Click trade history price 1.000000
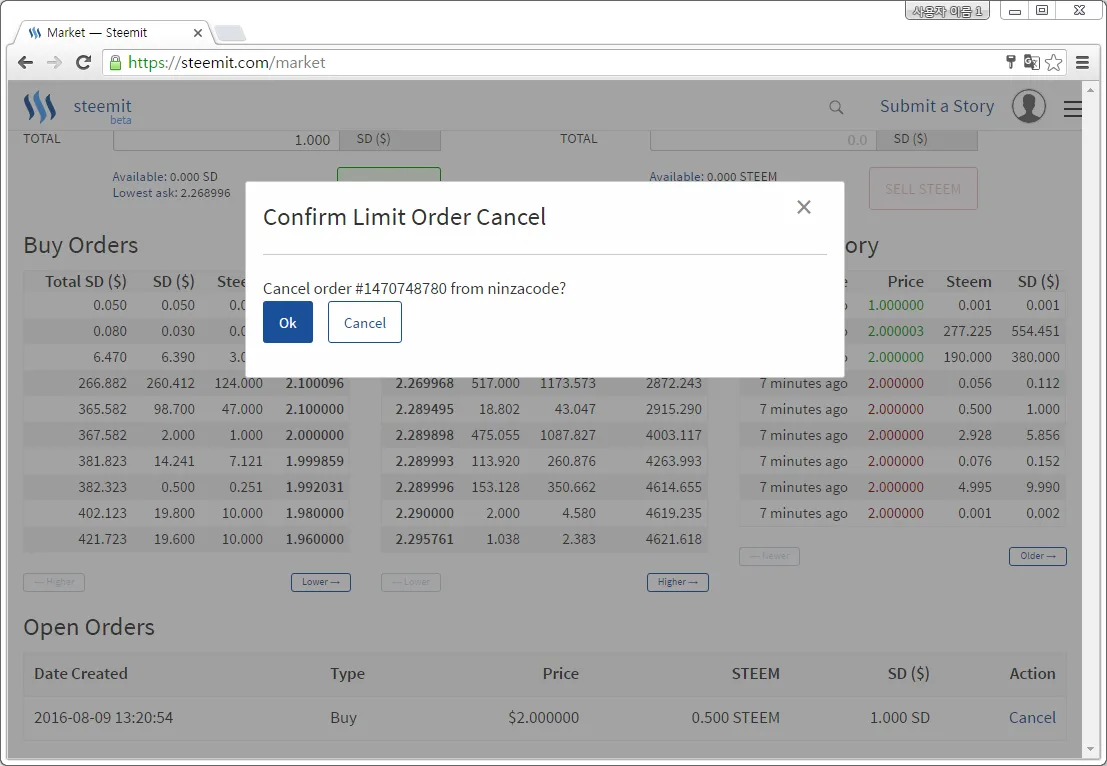The width and height of the screenshot is (1107, 766). 895,305
